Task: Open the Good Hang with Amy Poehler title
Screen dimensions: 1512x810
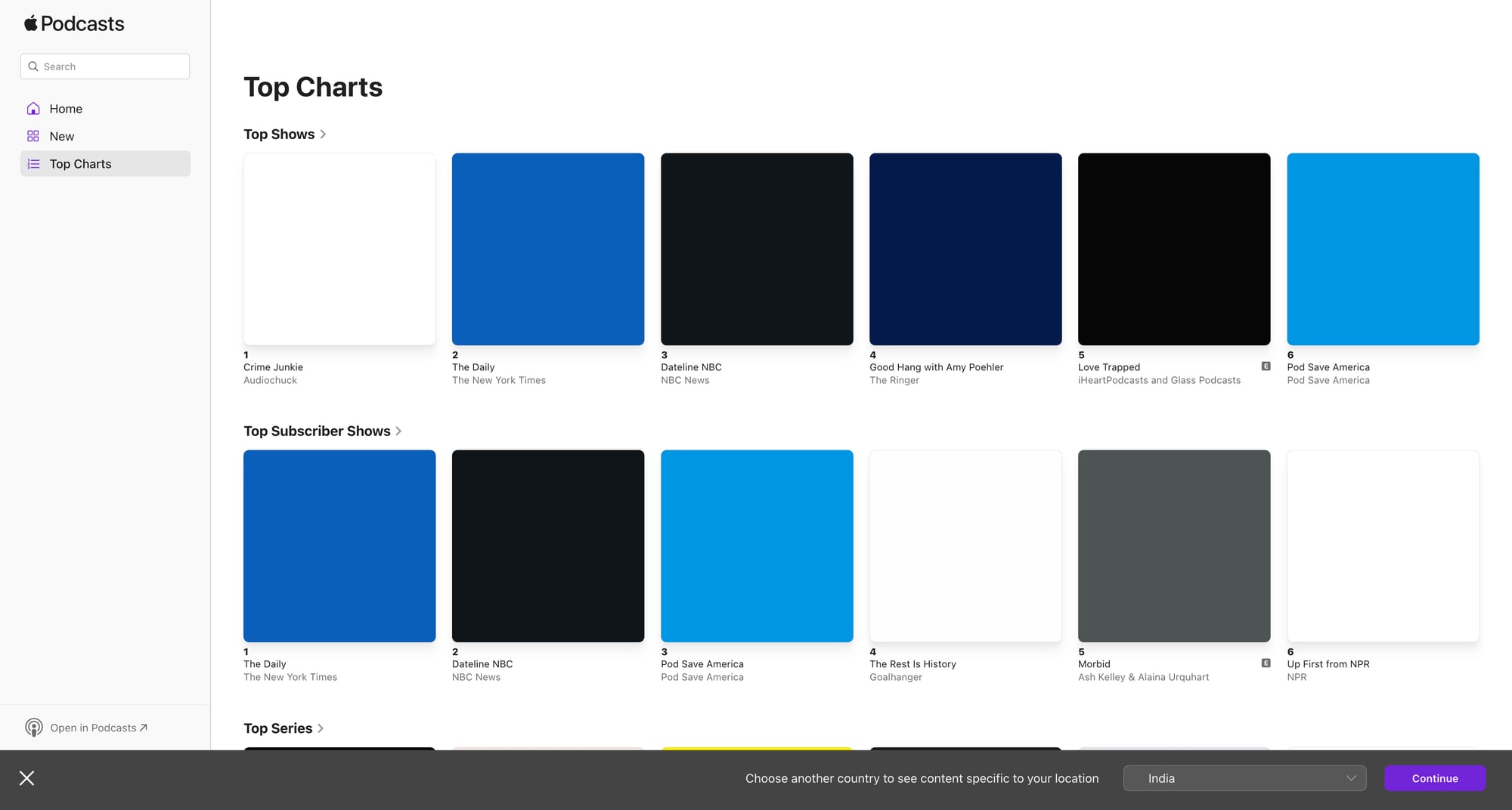Action: pos(936,367)
